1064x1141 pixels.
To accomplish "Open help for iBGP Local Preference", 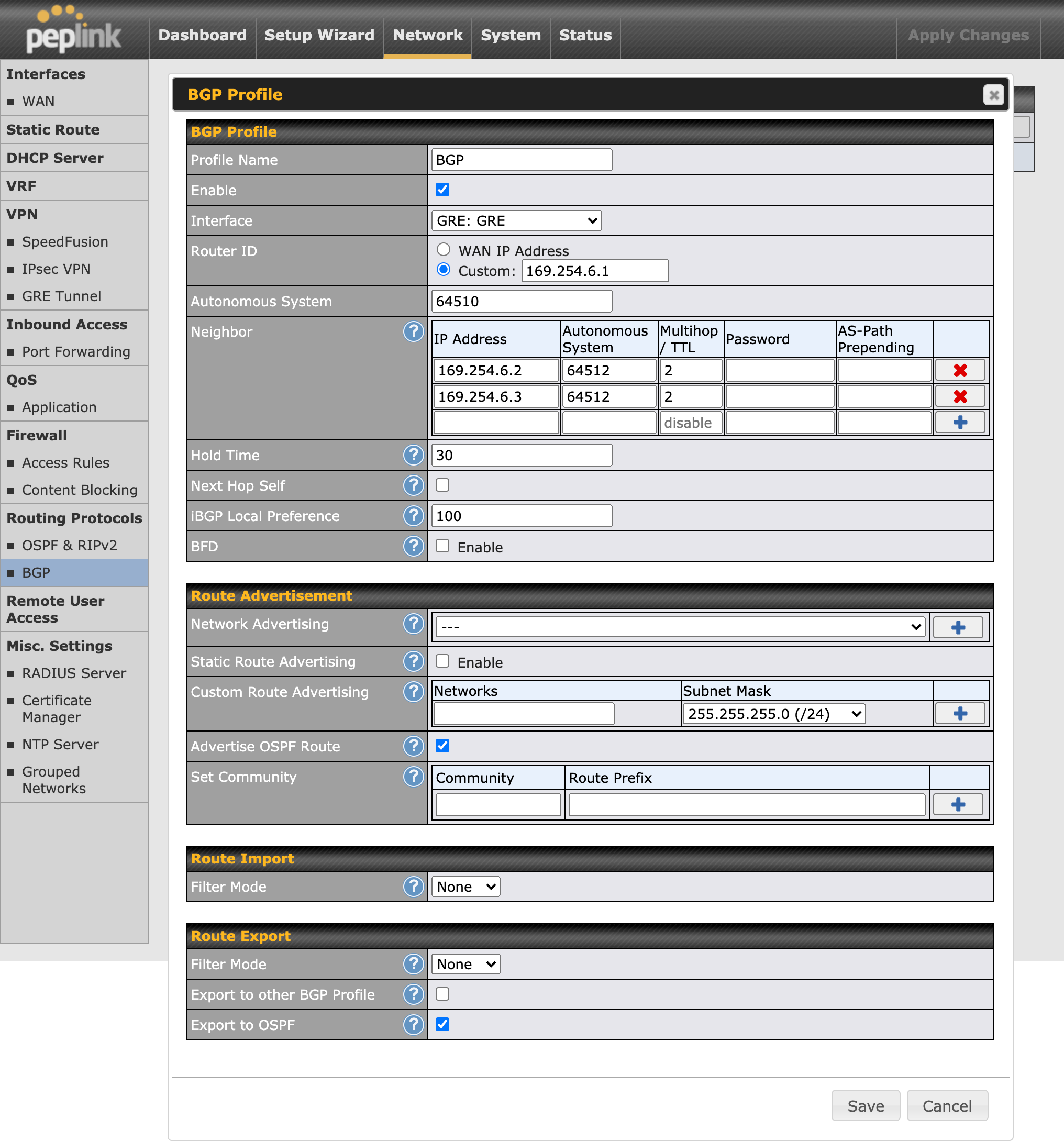I will click(413, 515).
